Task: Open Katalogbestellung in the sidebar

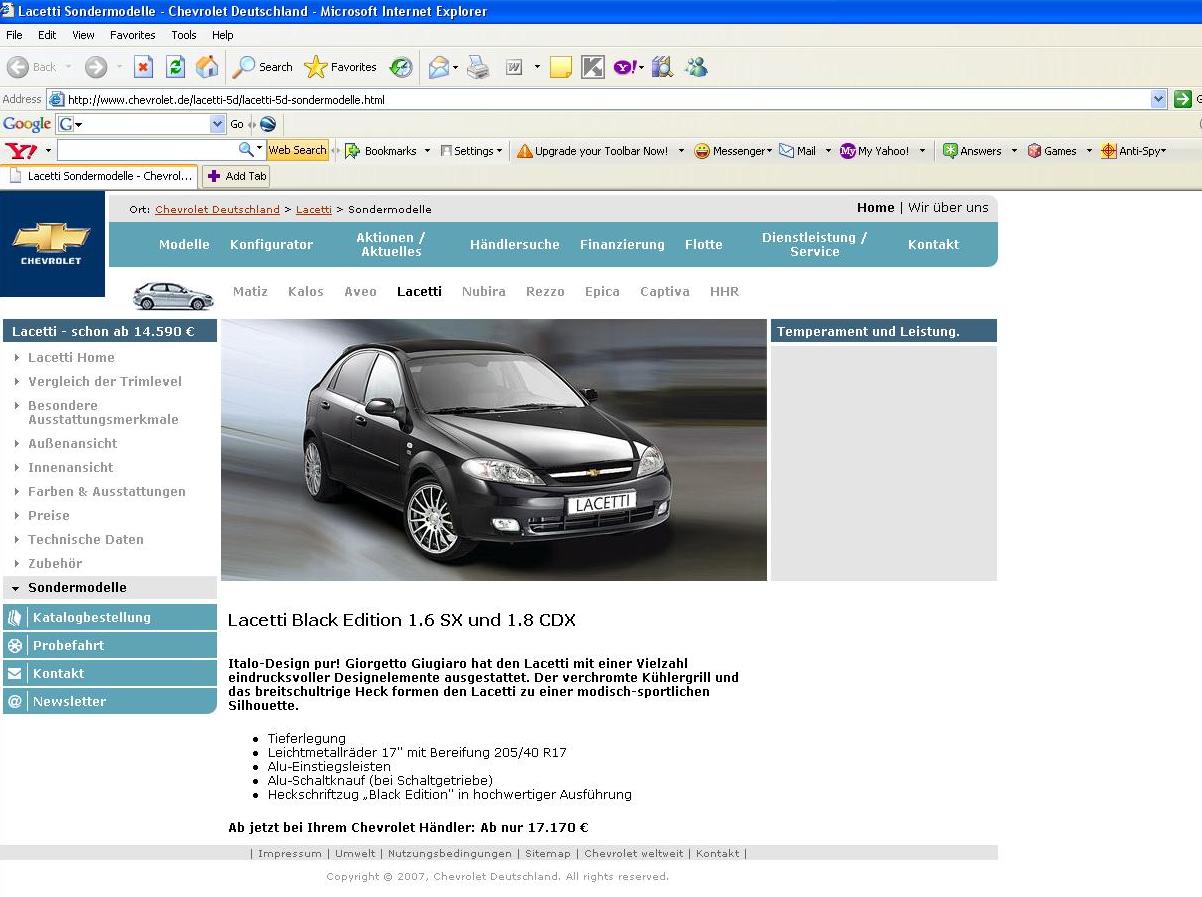Action: click(110, 617)
